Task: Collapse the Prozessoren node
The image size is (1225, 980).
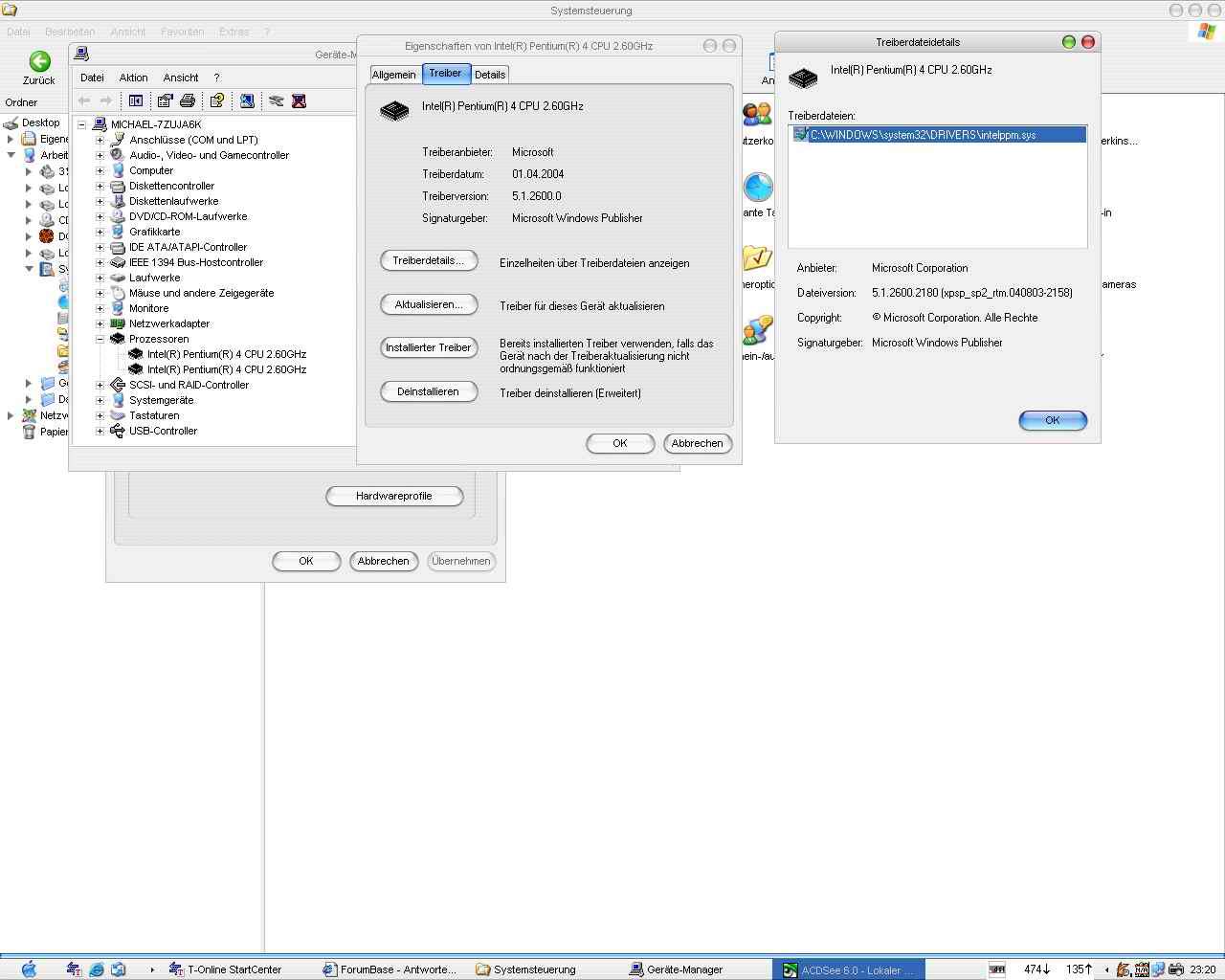Action: [x=100, y=339]
